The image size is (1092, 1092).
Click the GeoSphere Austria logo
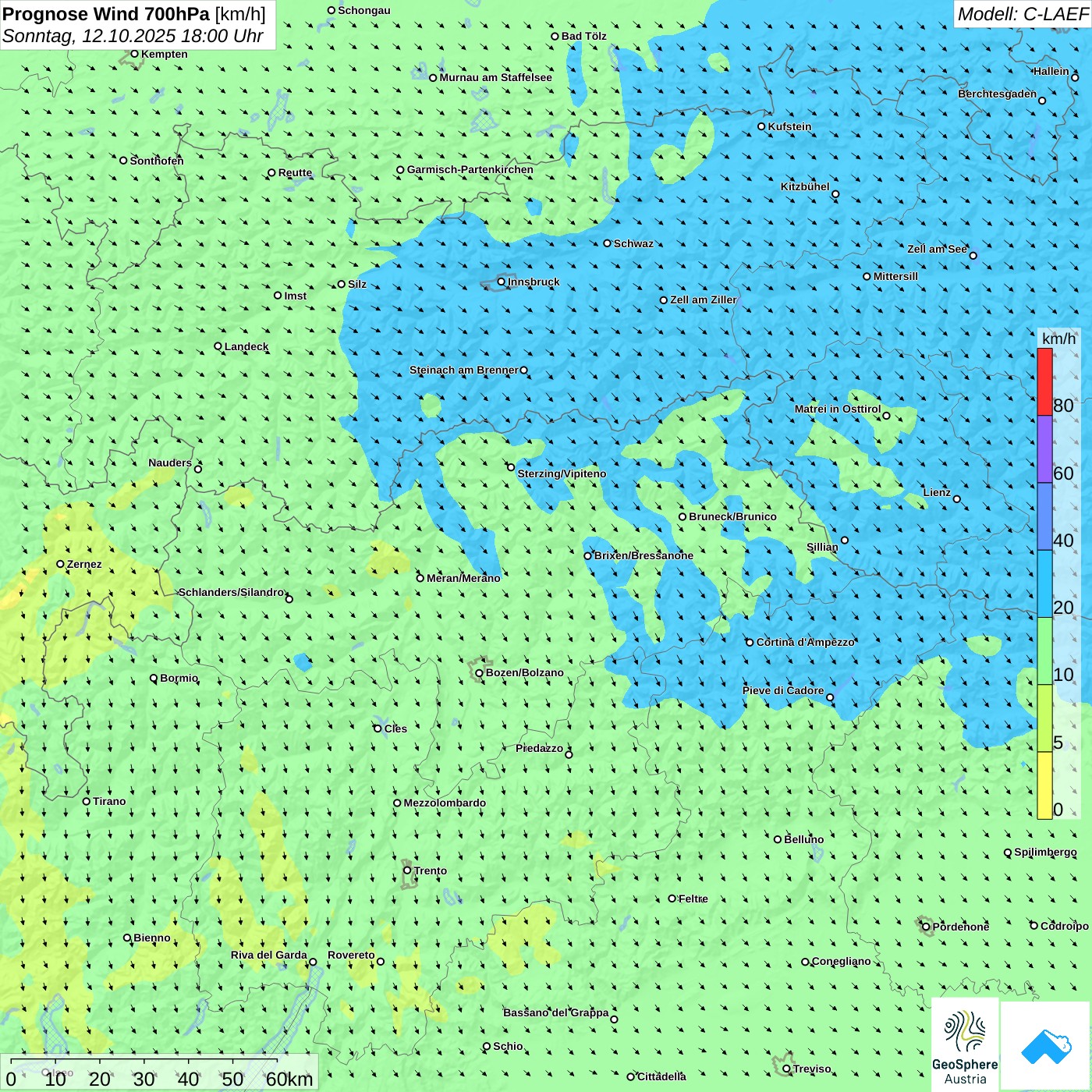click(965, 1044)
